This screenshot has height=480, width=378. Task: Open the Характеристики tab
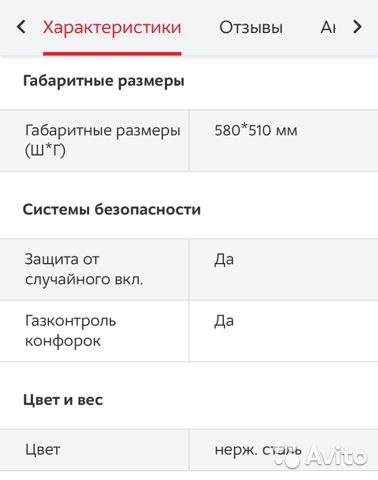tap(112, 27)
